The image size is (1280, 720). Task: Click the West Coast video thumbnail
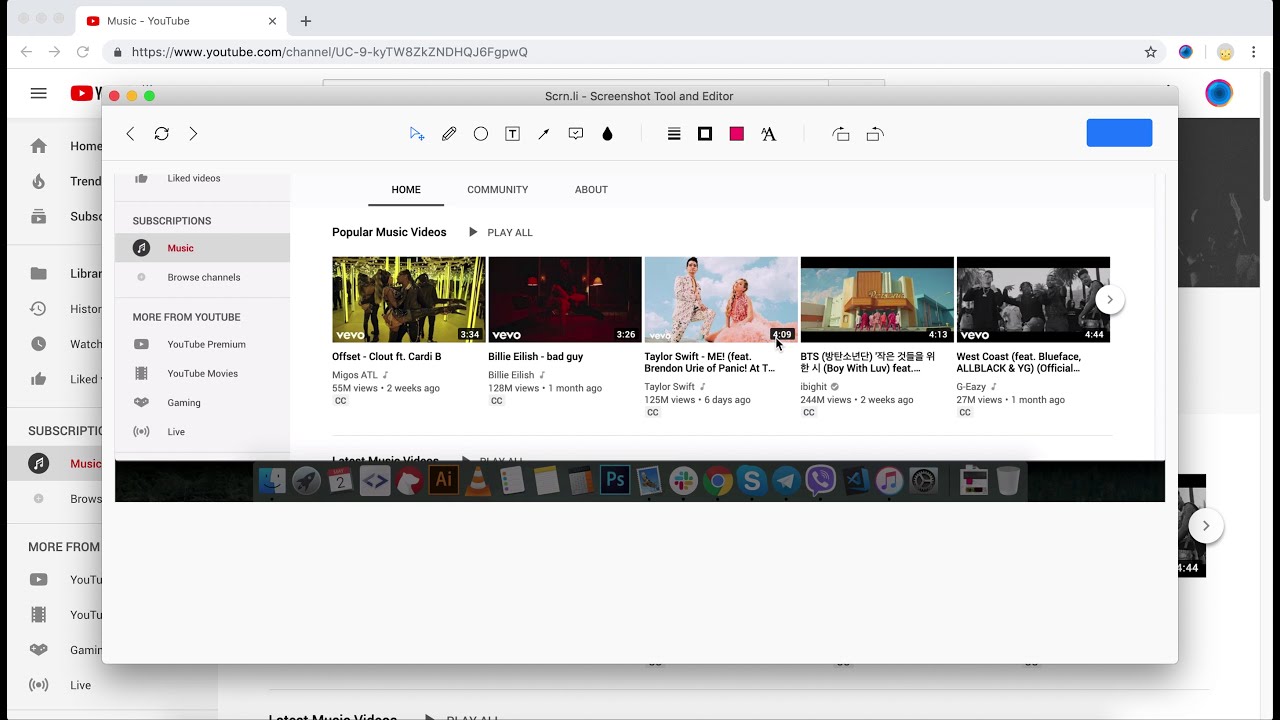click(x=1033, y=300)
